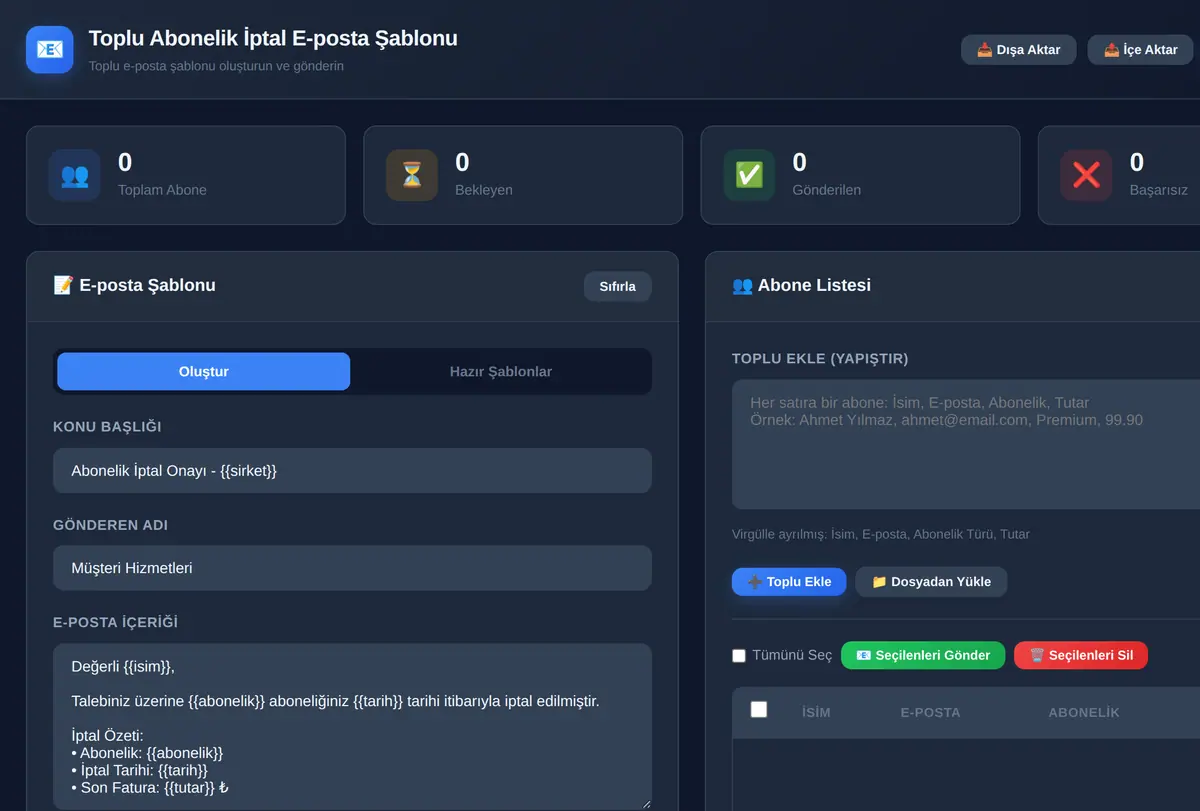Click the E-POSTA column header

[x=930, y=713]
